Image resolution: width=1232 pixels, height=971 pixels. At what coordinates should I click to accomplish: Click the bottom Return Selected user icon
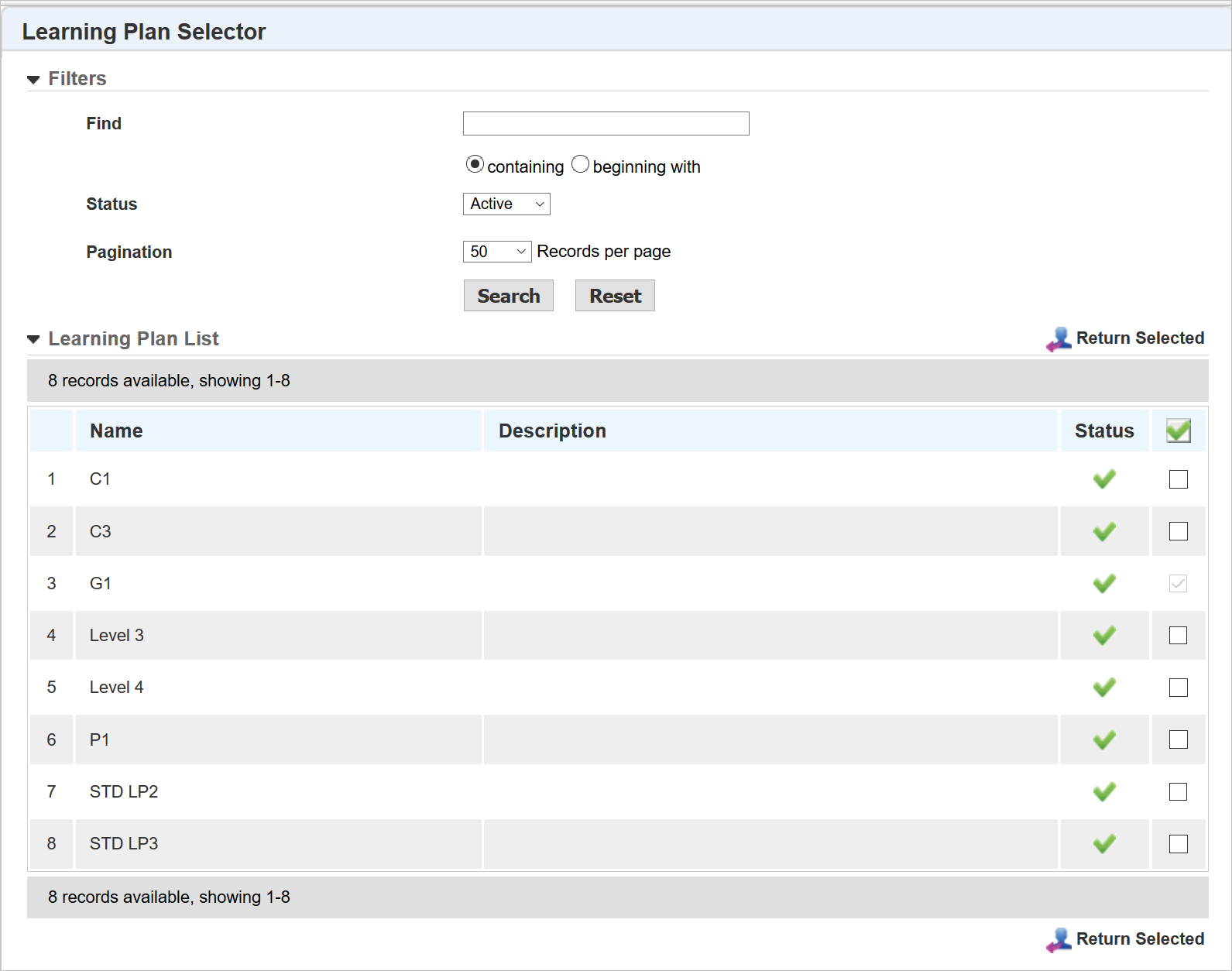[x=1059, y=940]
